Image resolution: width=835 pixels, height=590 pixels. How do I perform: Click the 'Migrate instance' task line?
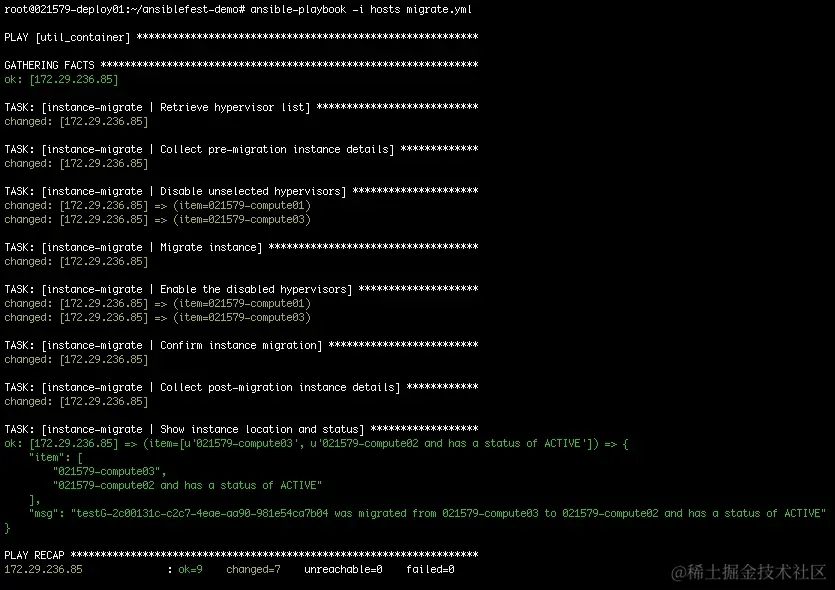pos(241,248)
